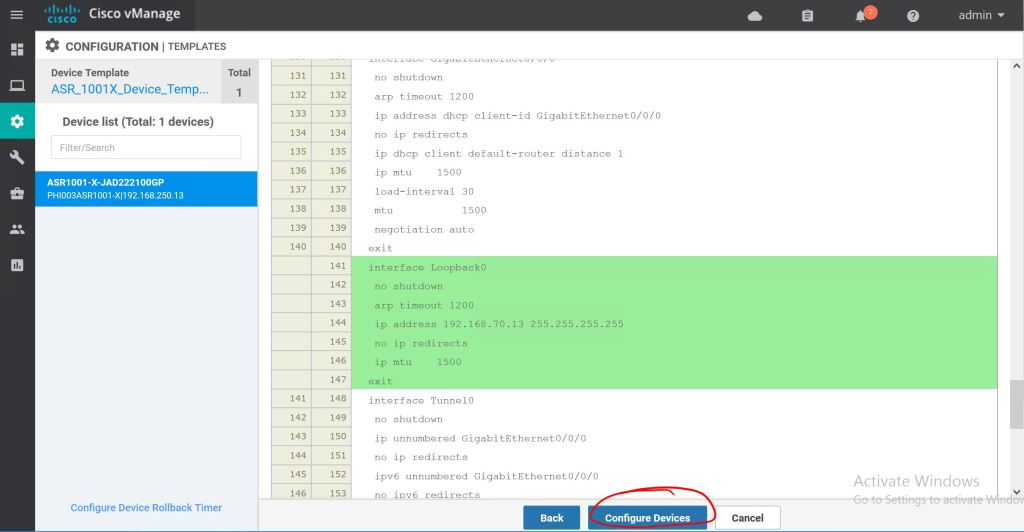Open the Tools wrench sidebar icon
Image resolution: width=1024 pixels, height=532 pixels.
[x=17, y=157]
